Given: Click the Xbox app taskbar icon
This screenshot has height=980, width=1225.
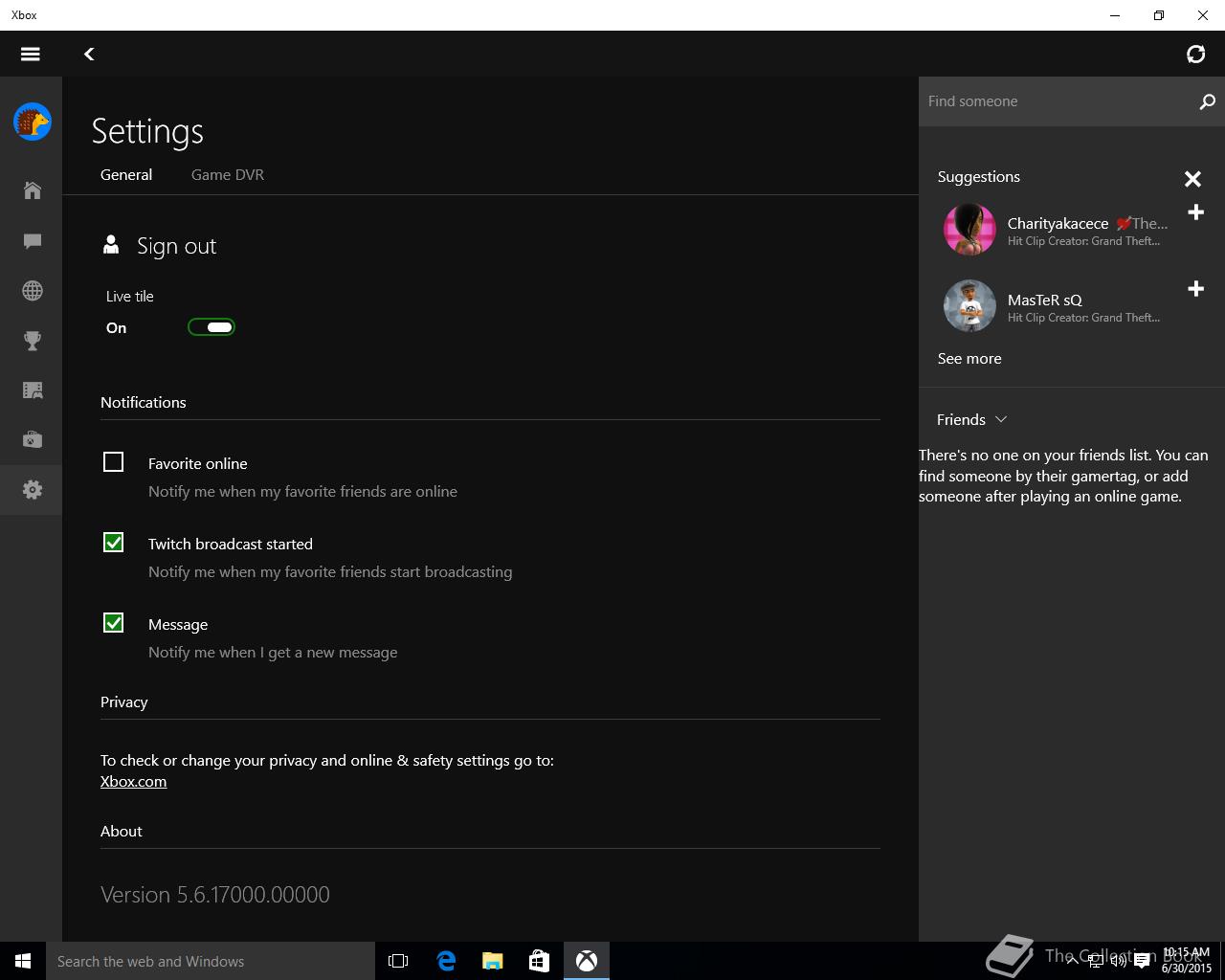Looking at the screenshot, I should click(586, 961).
